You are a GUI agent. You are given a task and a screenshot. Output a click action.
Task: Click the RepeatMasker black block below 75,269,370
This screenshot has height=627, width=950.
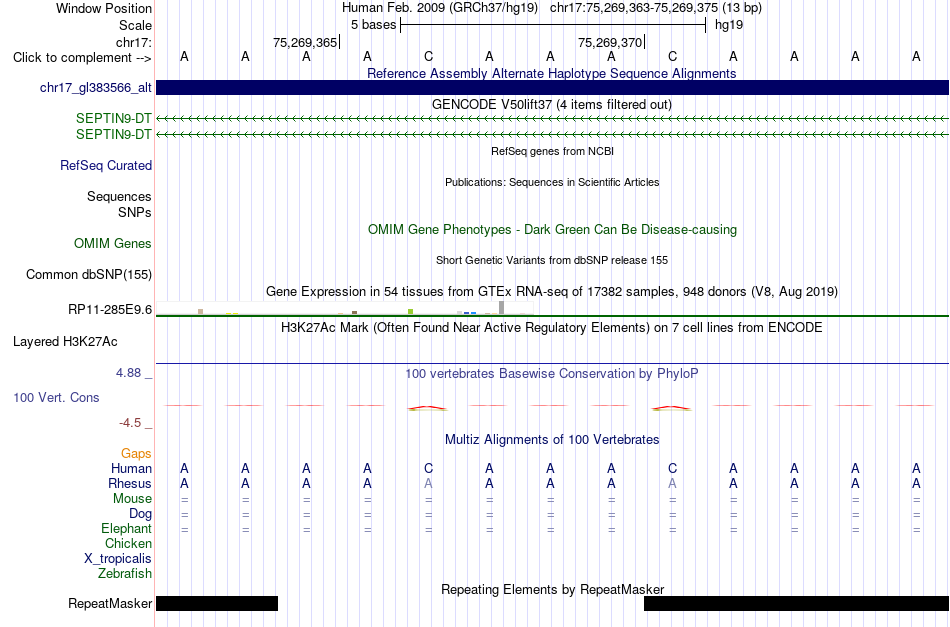[797, 603]
